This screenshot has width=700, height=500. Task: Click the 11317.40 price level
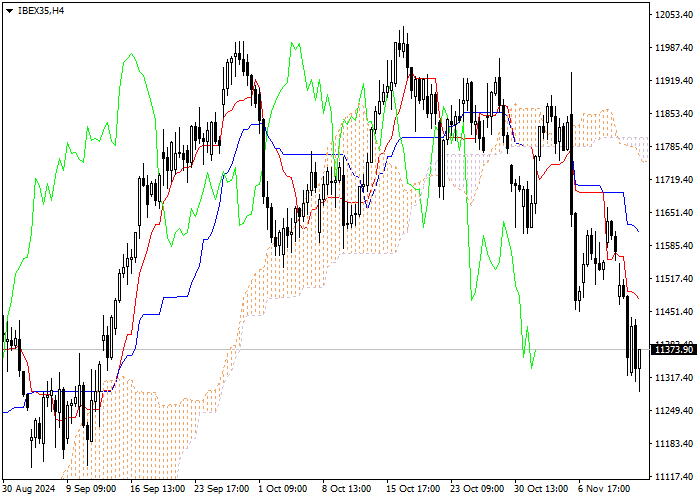tap(674, 378)
